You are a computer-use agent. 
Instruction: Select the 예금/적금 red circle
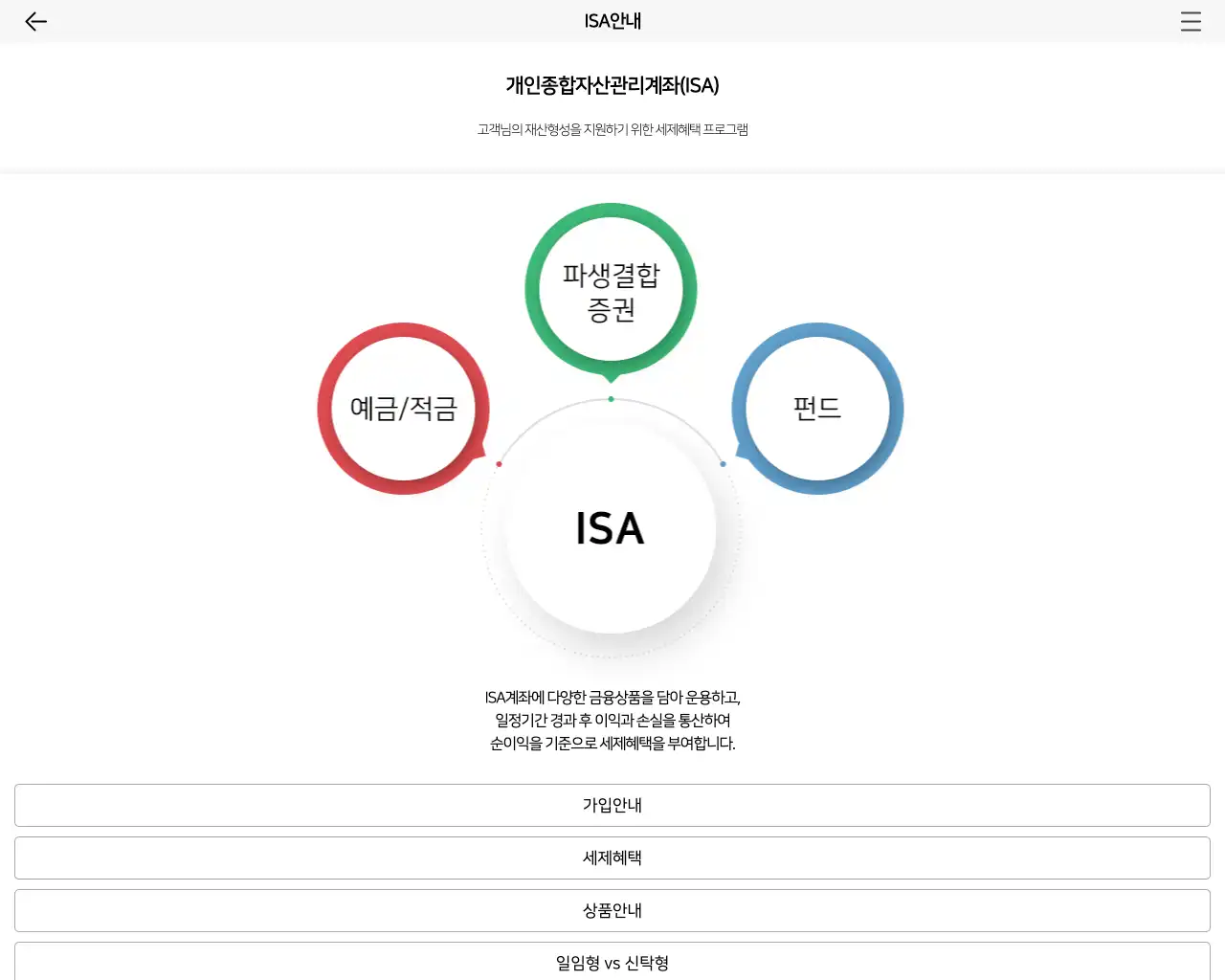click(404, 409)
